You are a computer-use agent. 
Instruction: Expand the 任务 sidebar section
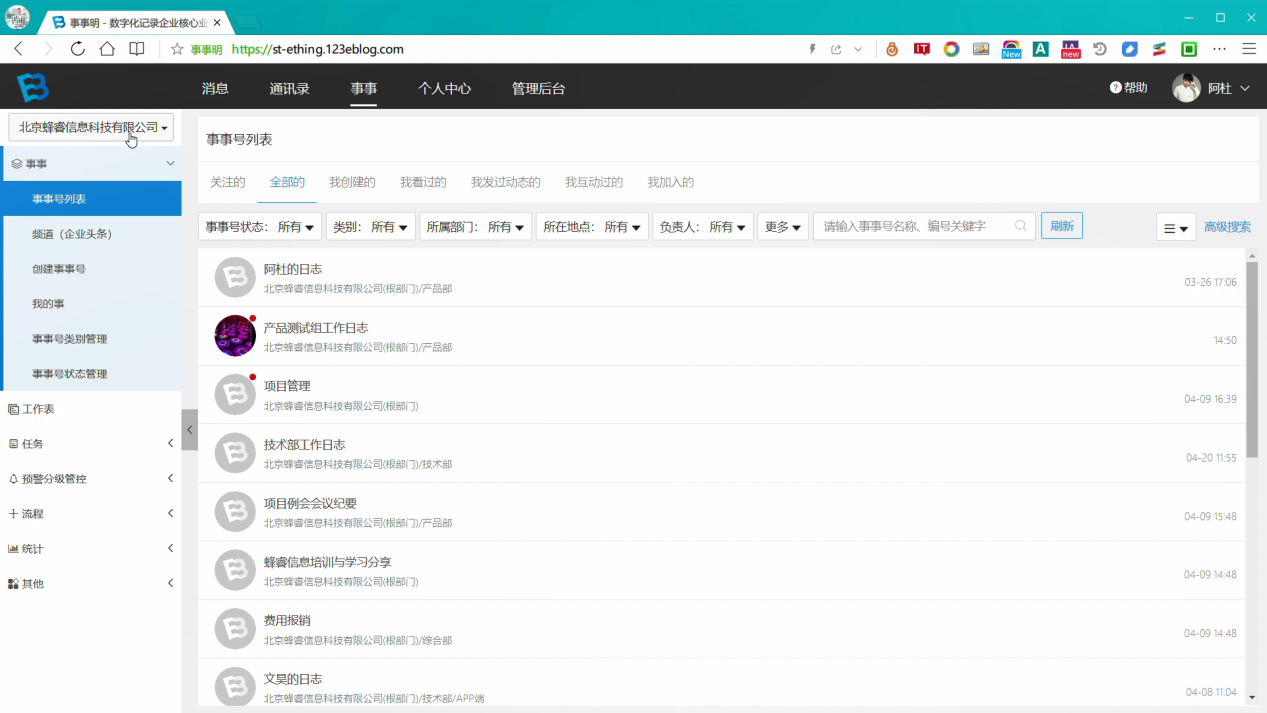(90, 444)
